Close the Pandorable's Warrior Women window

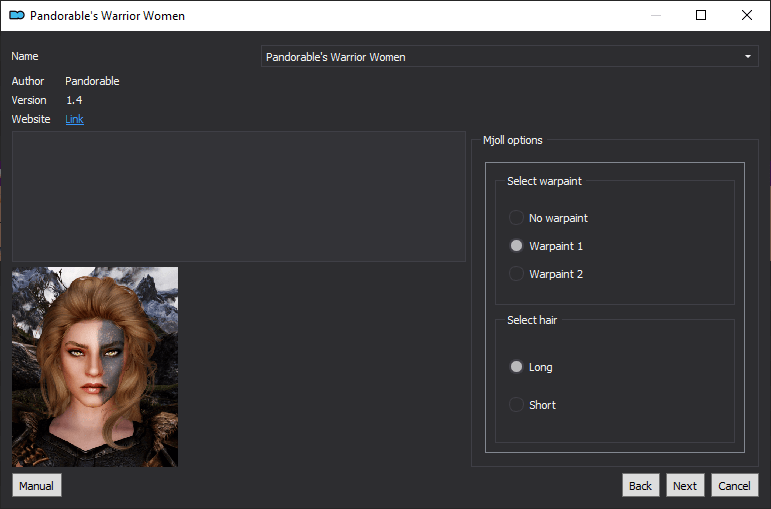pyautogui.click(x=746, y=15)
